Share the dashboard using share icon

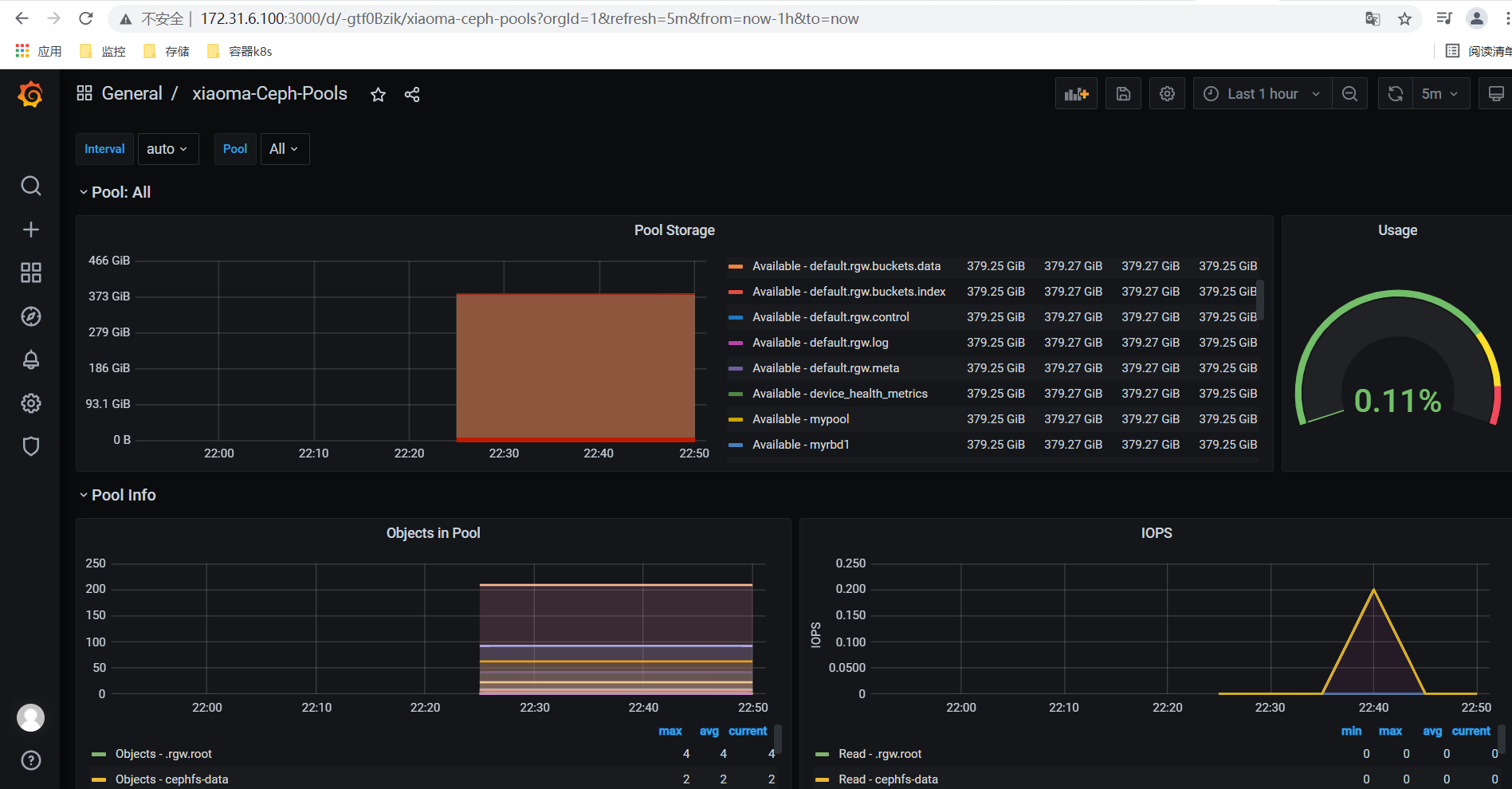[412, 94]
